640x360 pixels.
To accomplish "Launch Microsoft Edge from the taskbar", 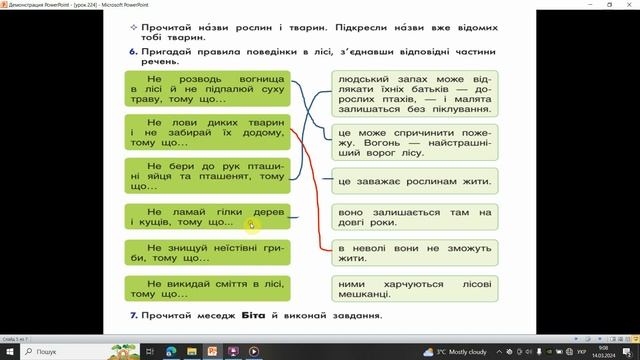I will tap(171, 351).
